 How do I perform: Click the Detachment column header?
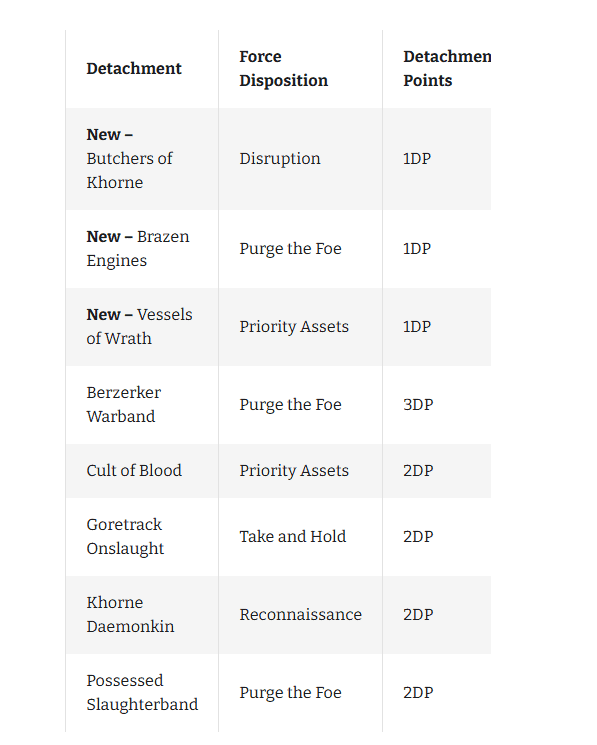point(134,68)
